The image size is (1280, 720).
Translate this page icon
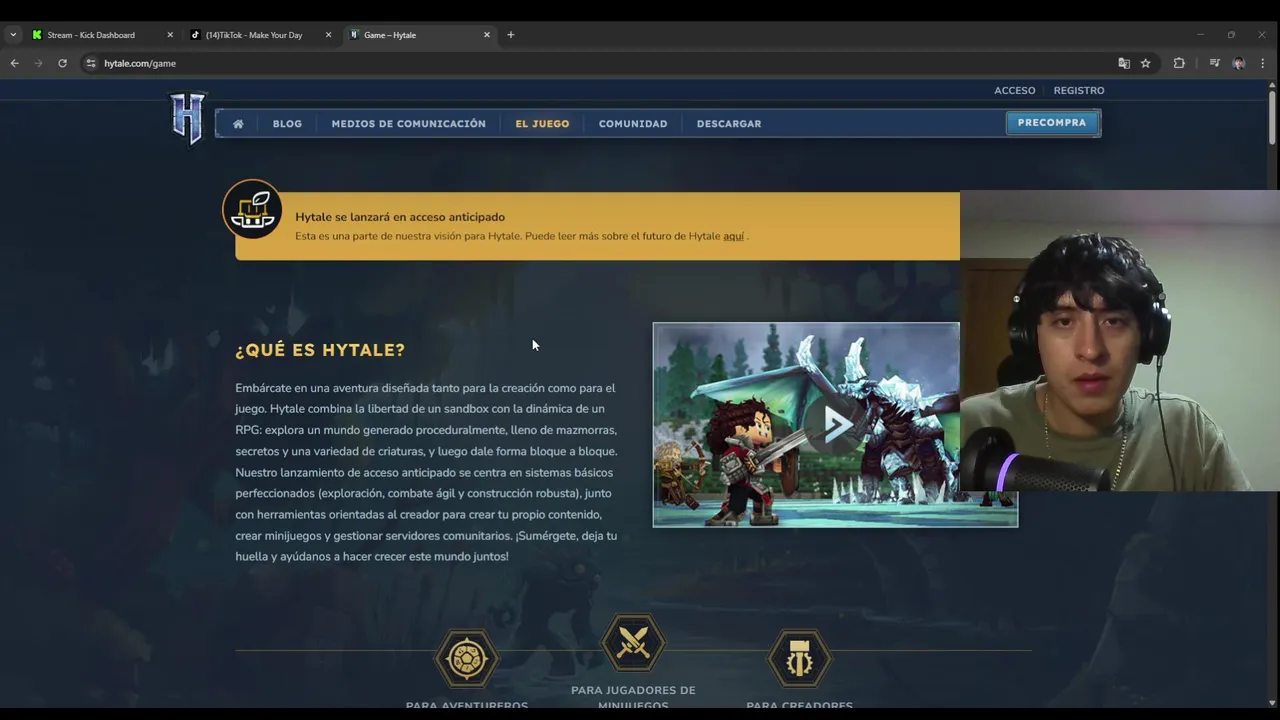[x=1124, y=63]
